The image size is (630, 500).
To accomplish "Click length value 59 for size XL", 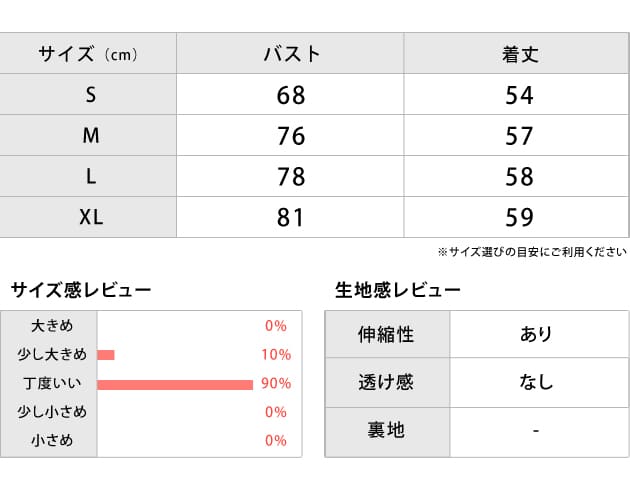I will click(520, 217).
